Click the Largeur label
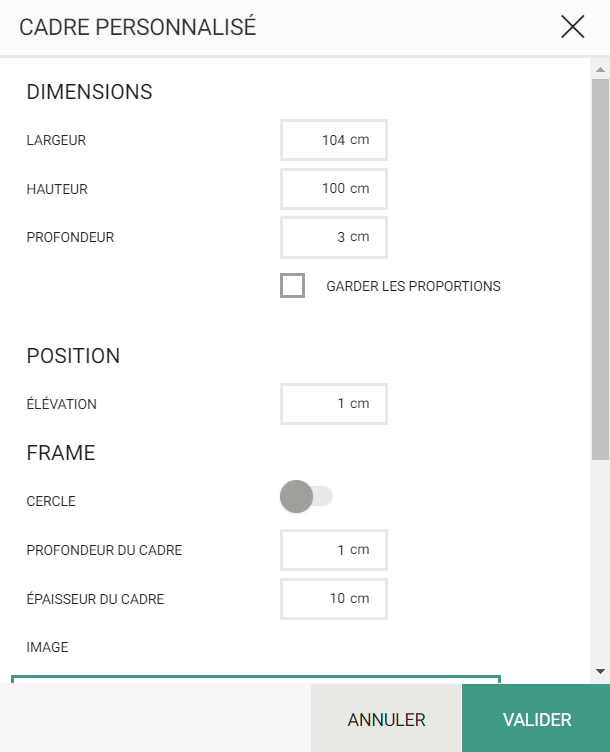 click(56, 141)
